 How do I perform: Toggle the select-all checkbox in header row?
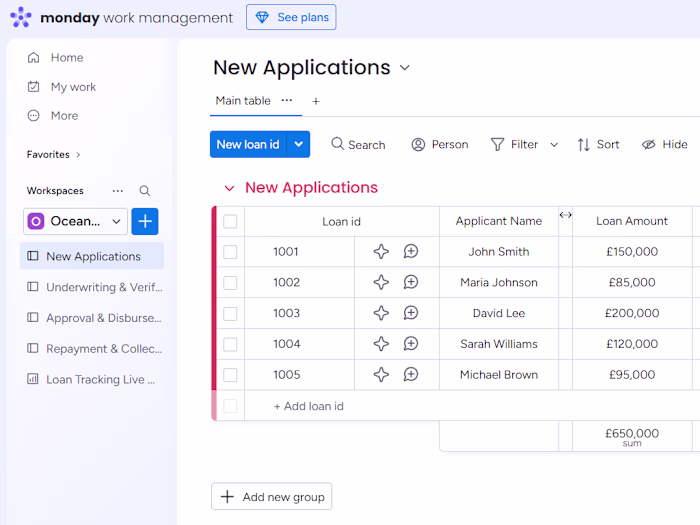pyautogui.click(x=230, y=221)
